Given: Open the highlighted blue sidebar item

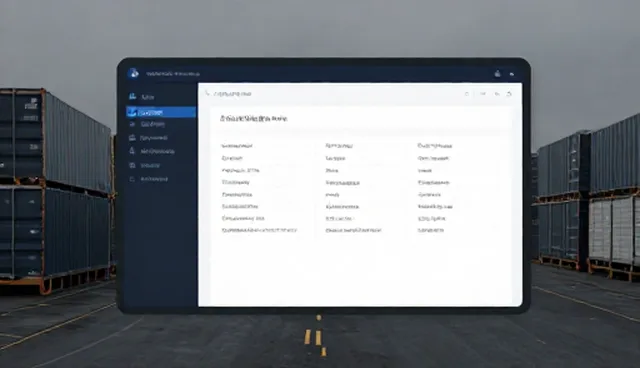Looking at the screenshot, I should tap(161, 112).
